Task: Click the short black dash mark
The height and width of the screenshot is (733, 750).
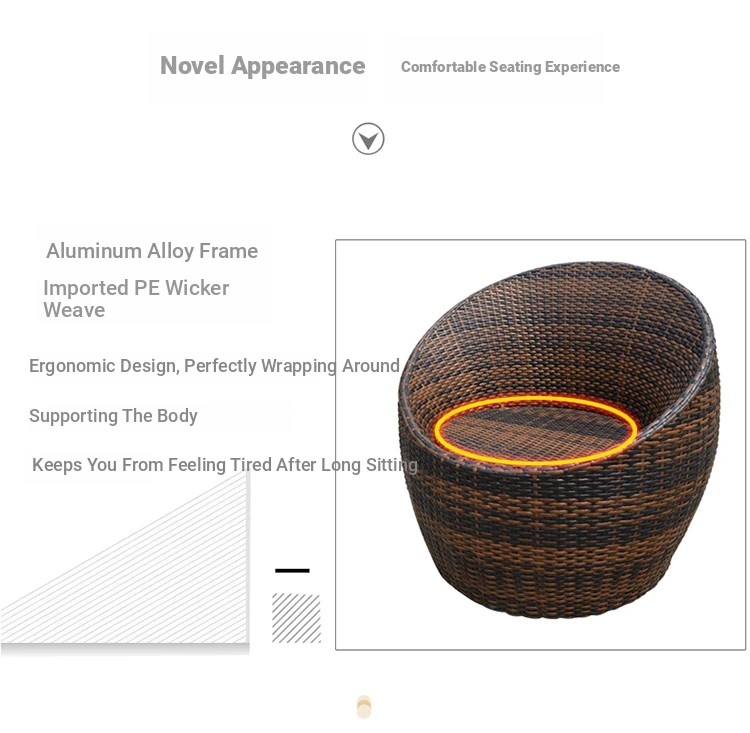Action: [292, 570]
